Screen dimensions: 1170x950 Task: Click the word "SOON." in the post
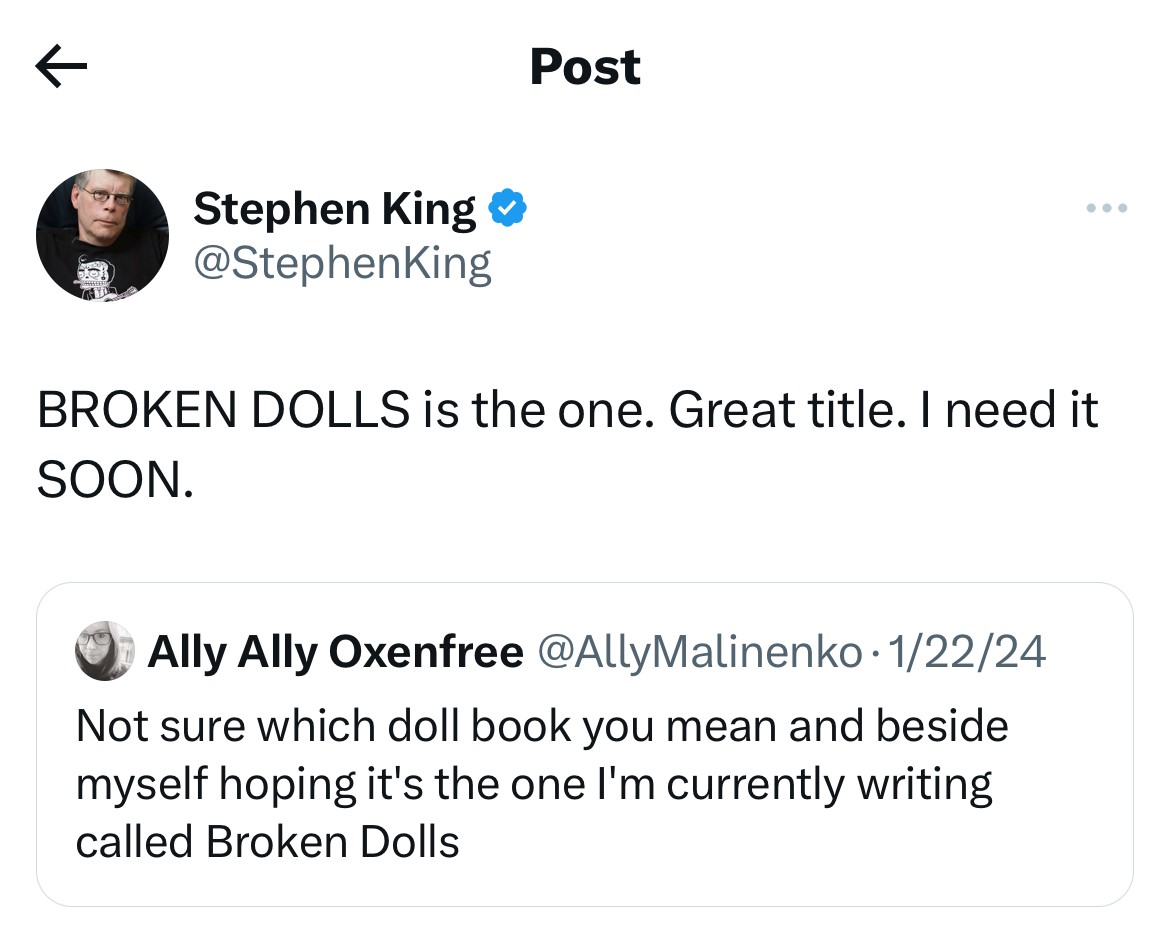coord(114,482)
